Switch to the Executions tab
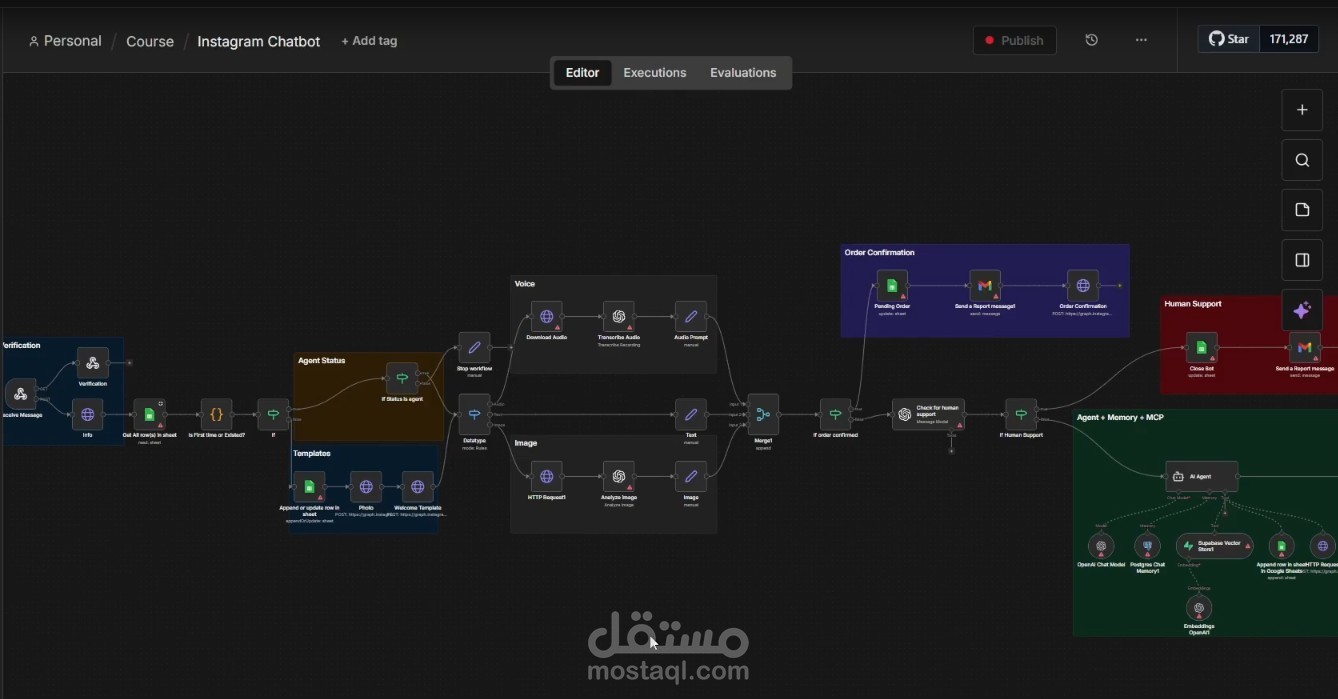This screenshot has height=699, width=1338. point(655,73)
